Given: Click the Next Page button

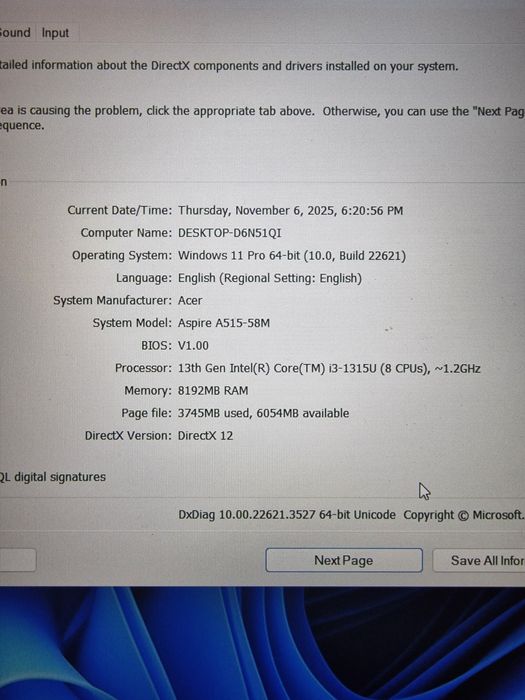Looking at the screenshot, I should tap(344, 560).
